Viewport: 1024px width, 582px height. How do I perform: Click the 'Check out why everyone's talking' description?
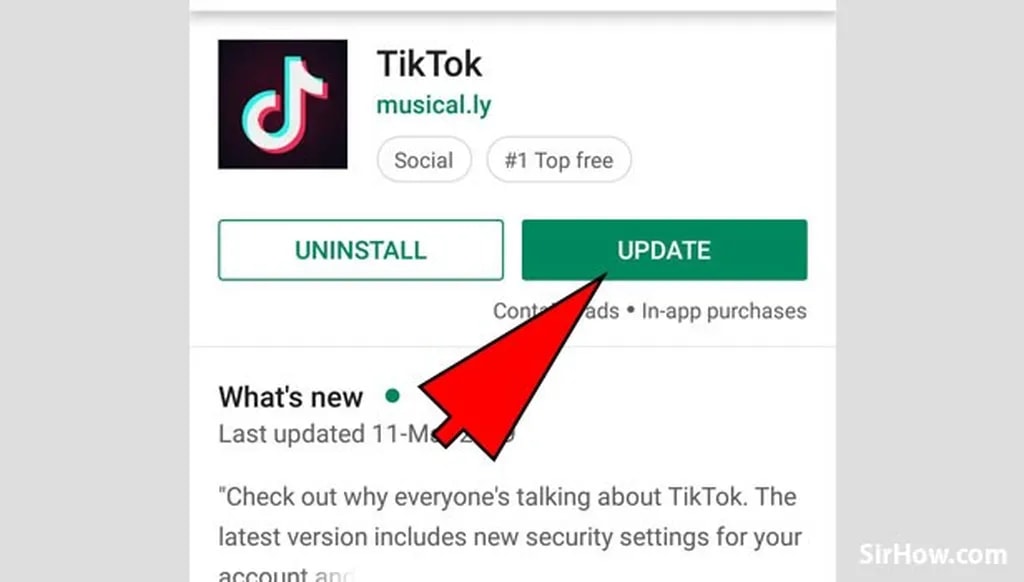(507, 497)
